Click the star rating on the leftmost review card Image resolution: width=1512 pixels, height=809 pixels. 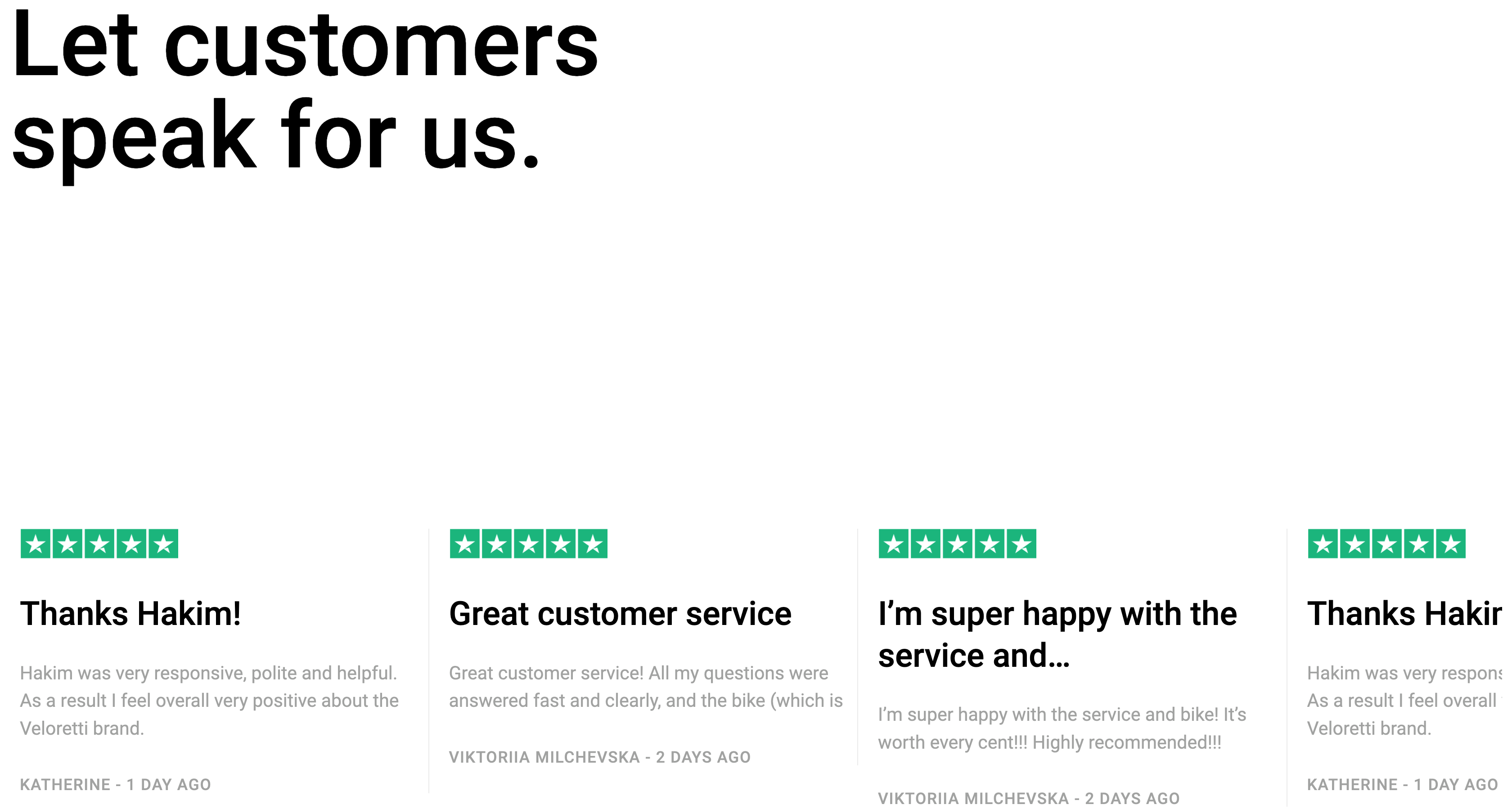pyautogui.click(x=99, y=544)
